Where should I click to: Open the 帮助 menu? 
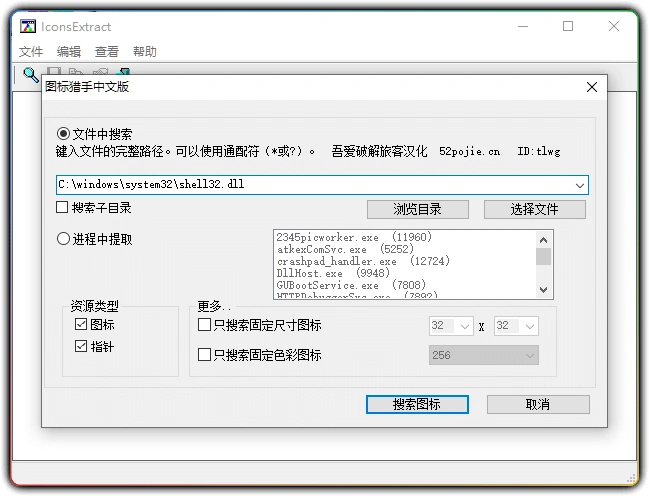(x=145, y=51)
